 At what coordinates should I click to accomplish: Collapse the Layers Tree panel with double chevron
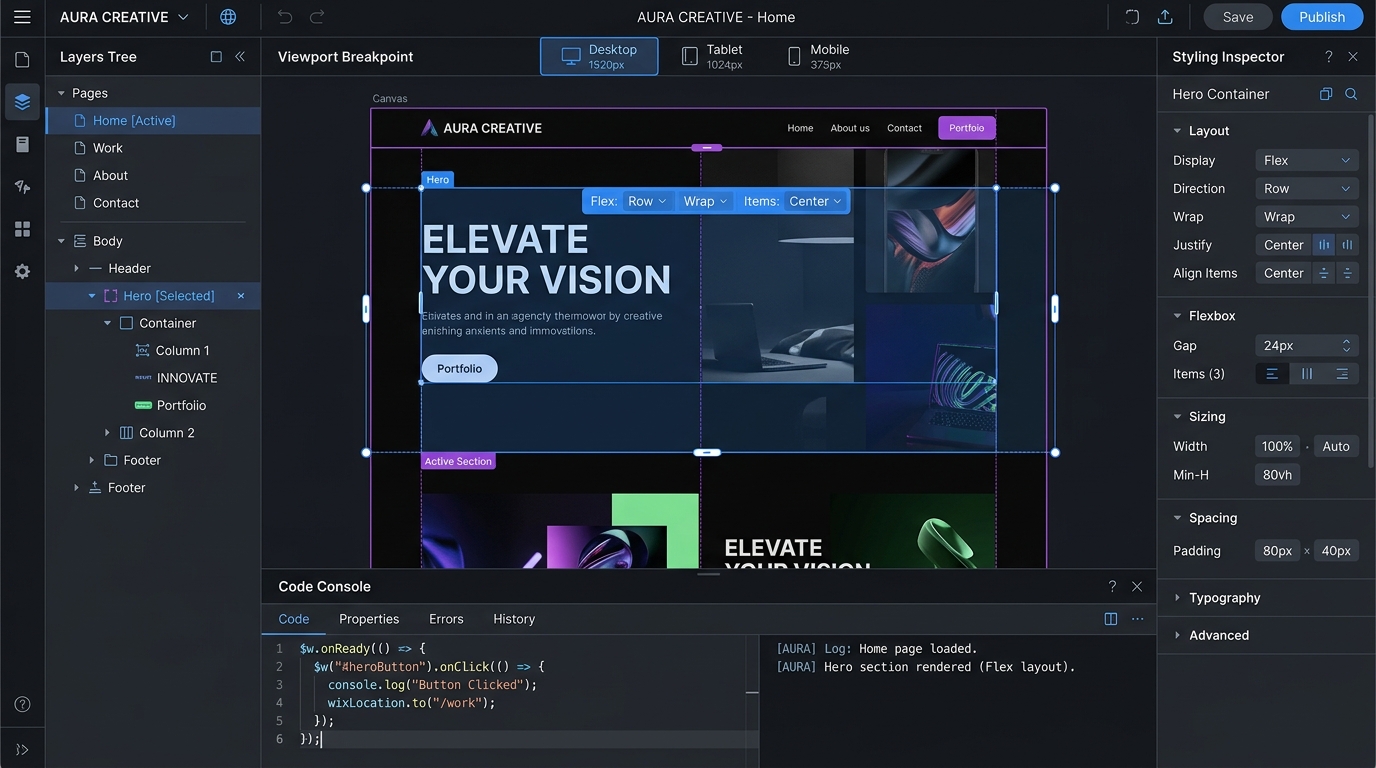click(240, 57)
